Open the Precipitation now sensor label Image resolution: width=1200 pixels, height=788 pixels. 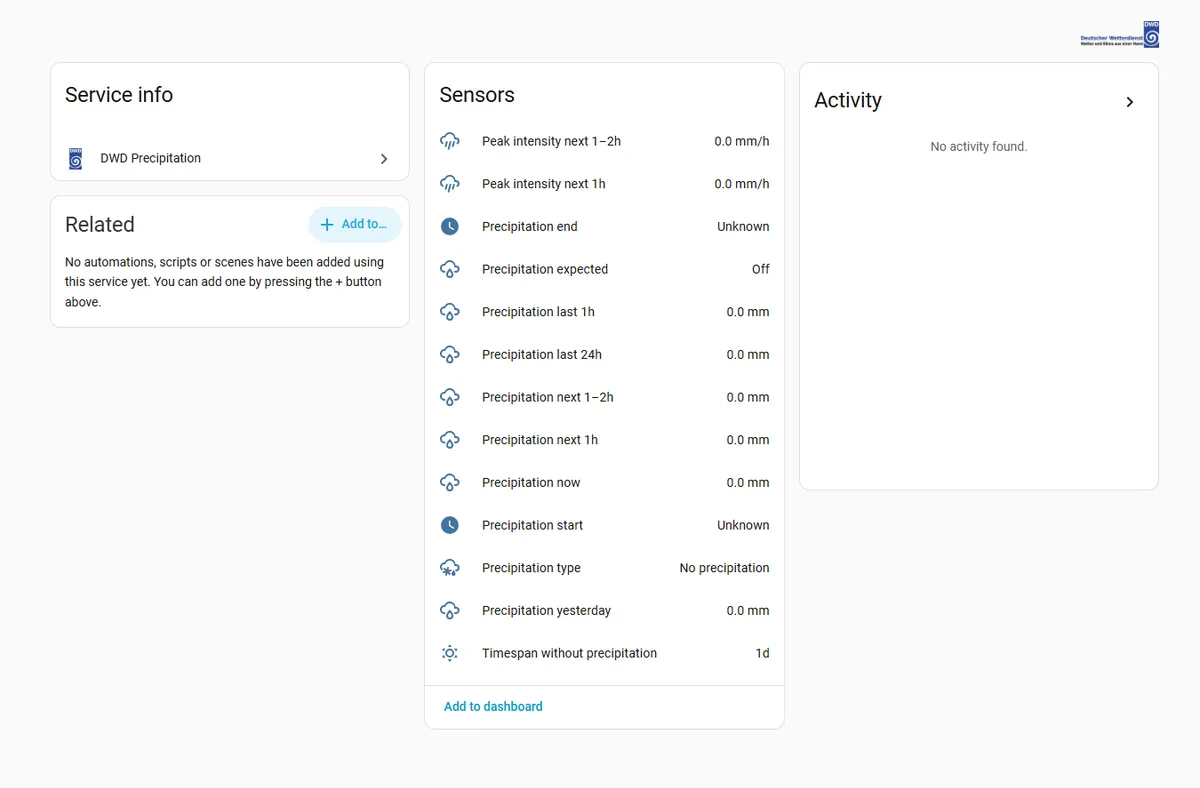coord(531,483)
